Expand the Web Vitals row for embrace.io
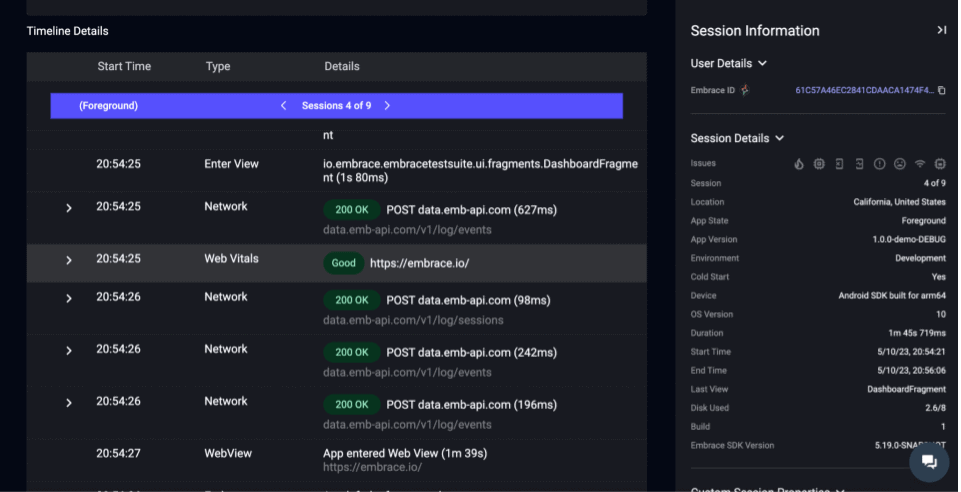The image size is (961, 492). 69,260
